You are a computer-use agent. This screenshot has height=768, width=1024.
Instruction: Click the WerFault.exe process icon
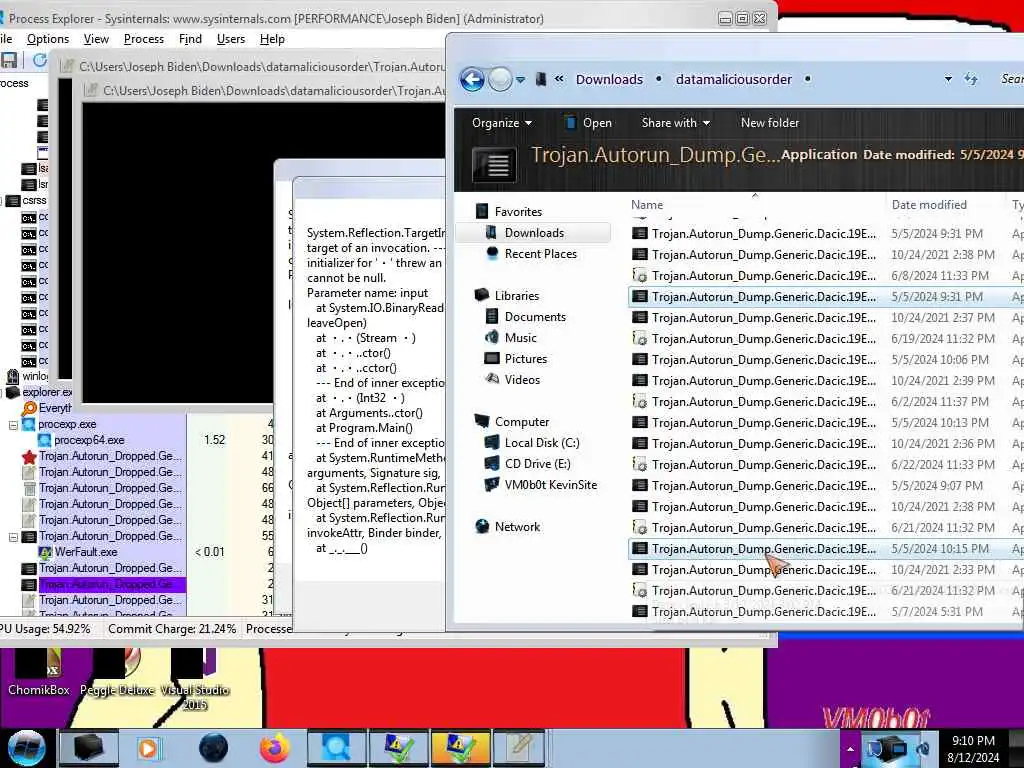[45, 552]
